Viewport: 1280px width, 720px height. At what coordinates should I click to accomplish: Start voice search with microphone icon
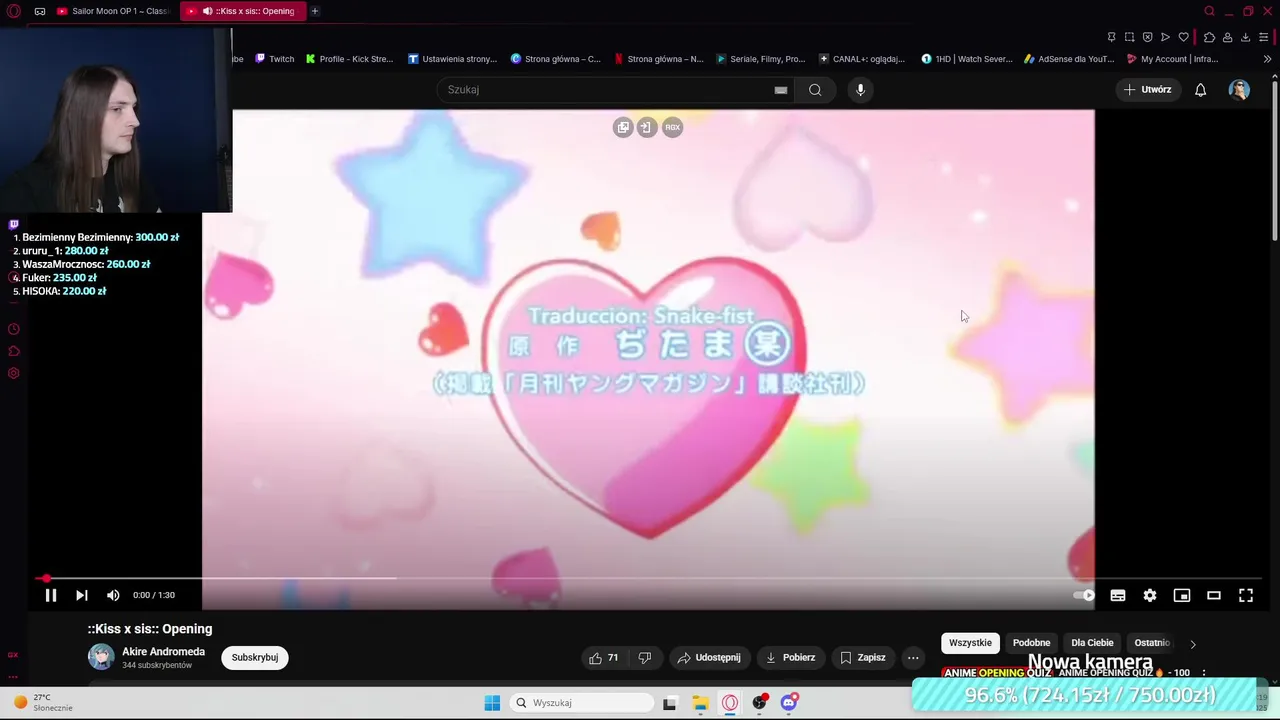pos(860,90)
